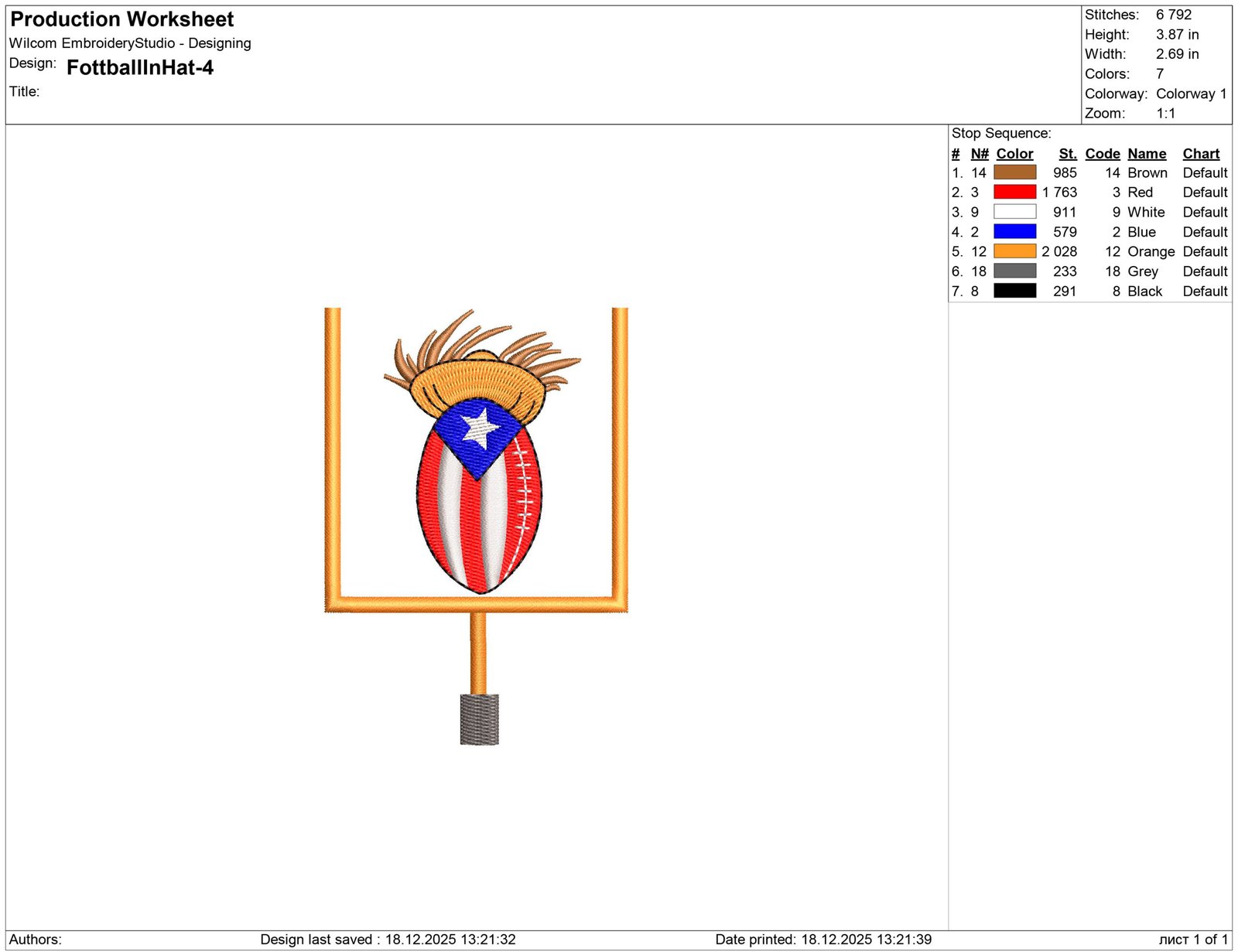Click the white star on the flag
This screenshot has width=1238, height=952.
(480, 426)
